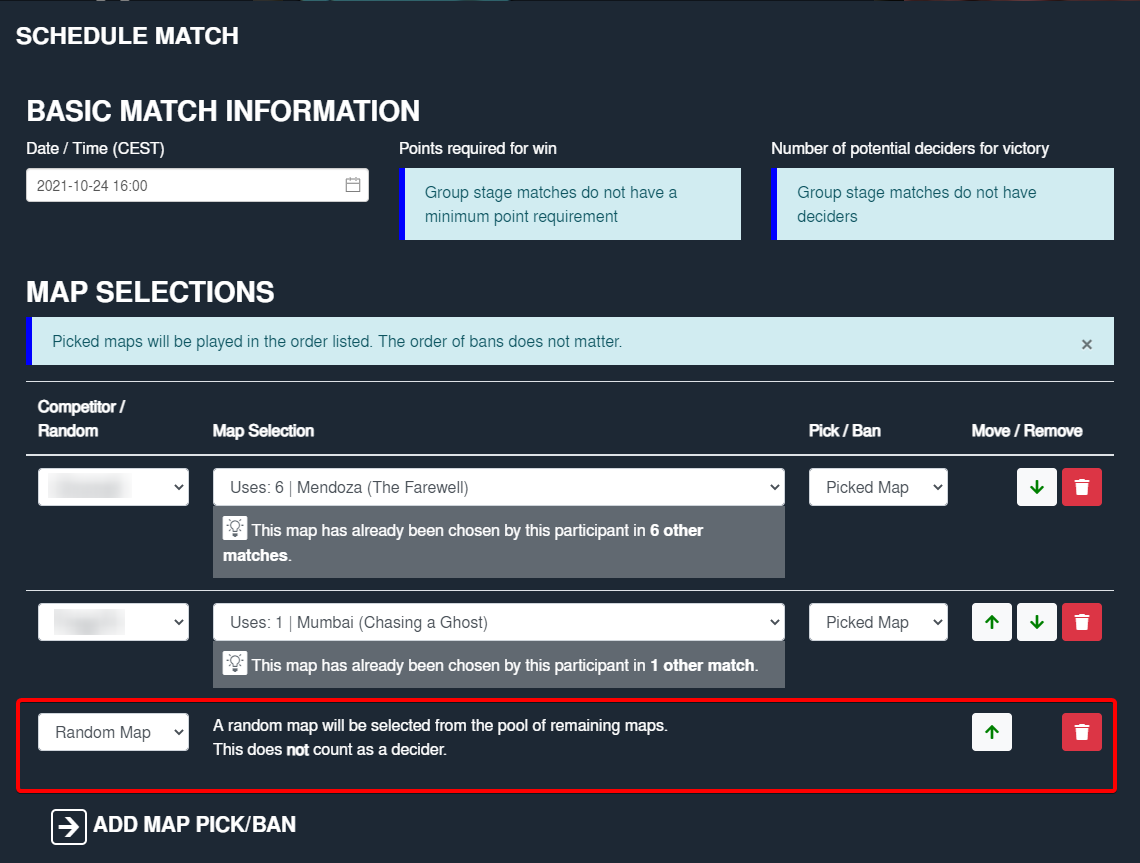Screen dimensions: 1140x863
Task: Open the Random Map selector dropdown
Action: pos(113,731)
